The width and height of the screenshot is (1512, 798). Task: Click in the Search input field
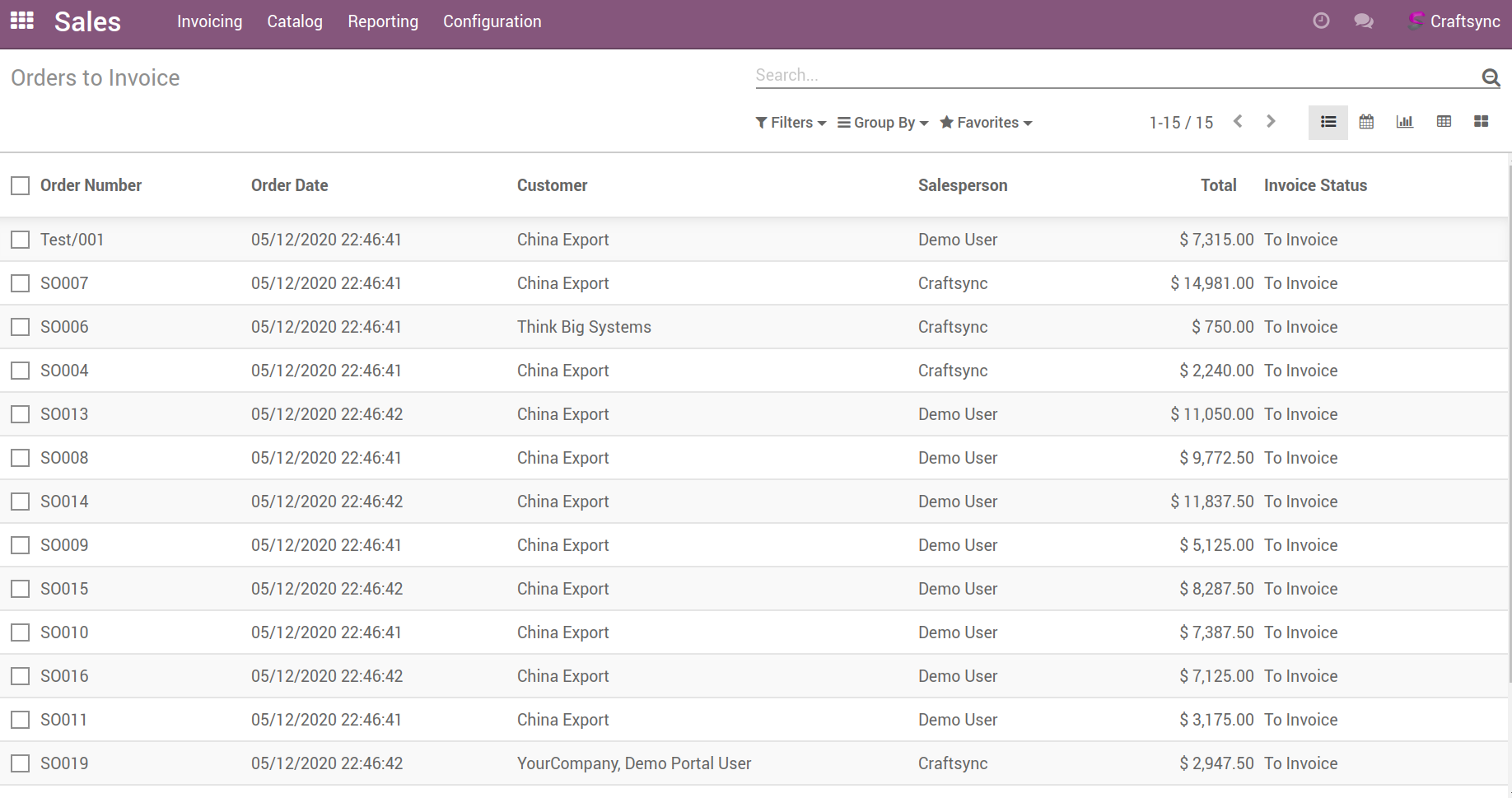point(1112,75)
